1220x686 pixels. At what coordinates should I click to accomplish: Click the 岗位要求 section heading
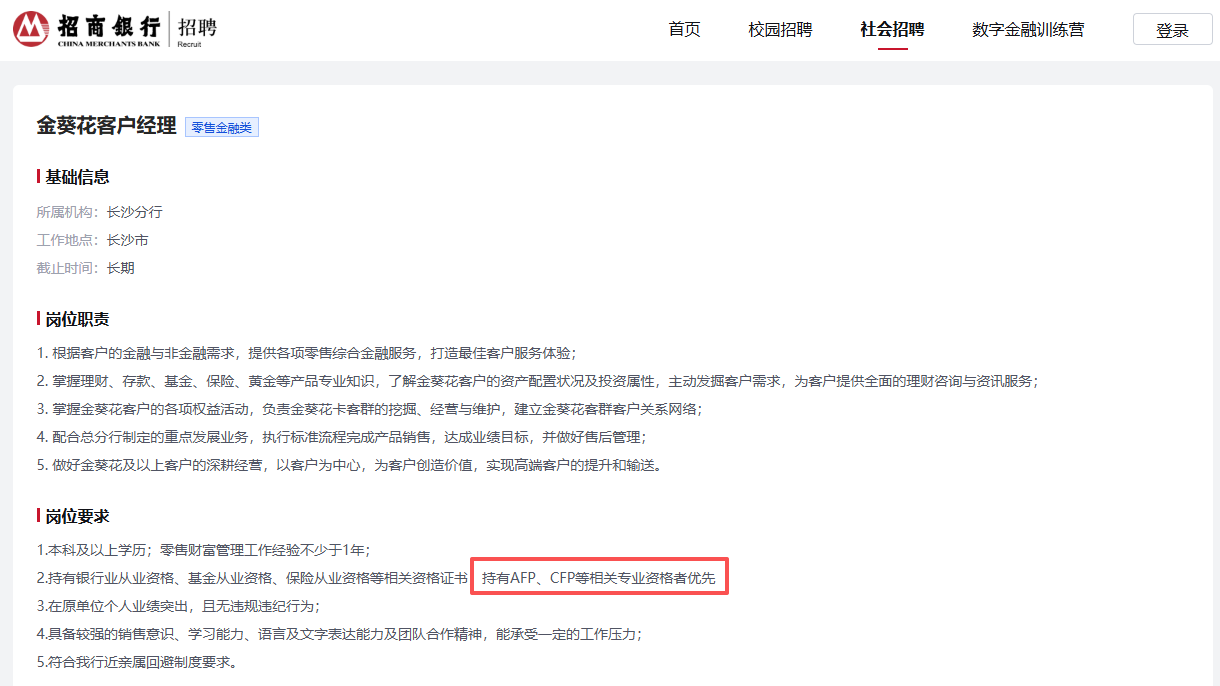pos(77,516)
